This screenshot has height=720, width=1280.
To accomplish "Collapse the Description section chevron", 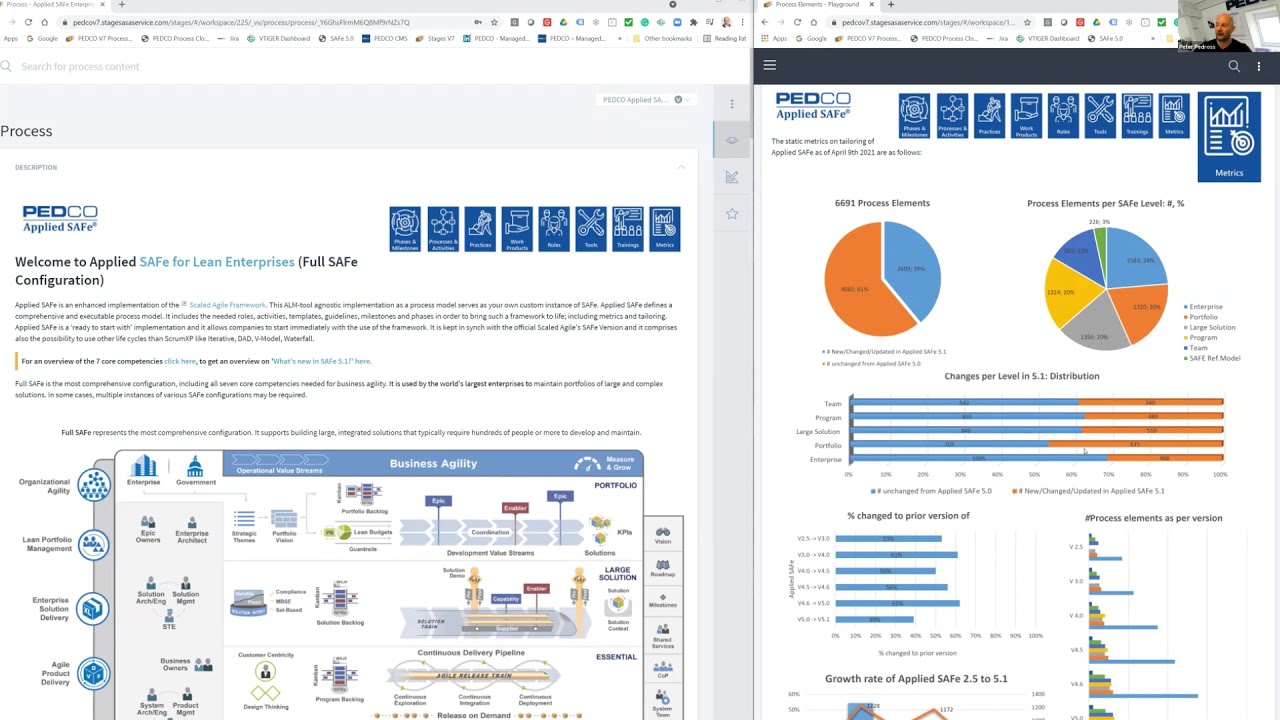I will 682,167.
